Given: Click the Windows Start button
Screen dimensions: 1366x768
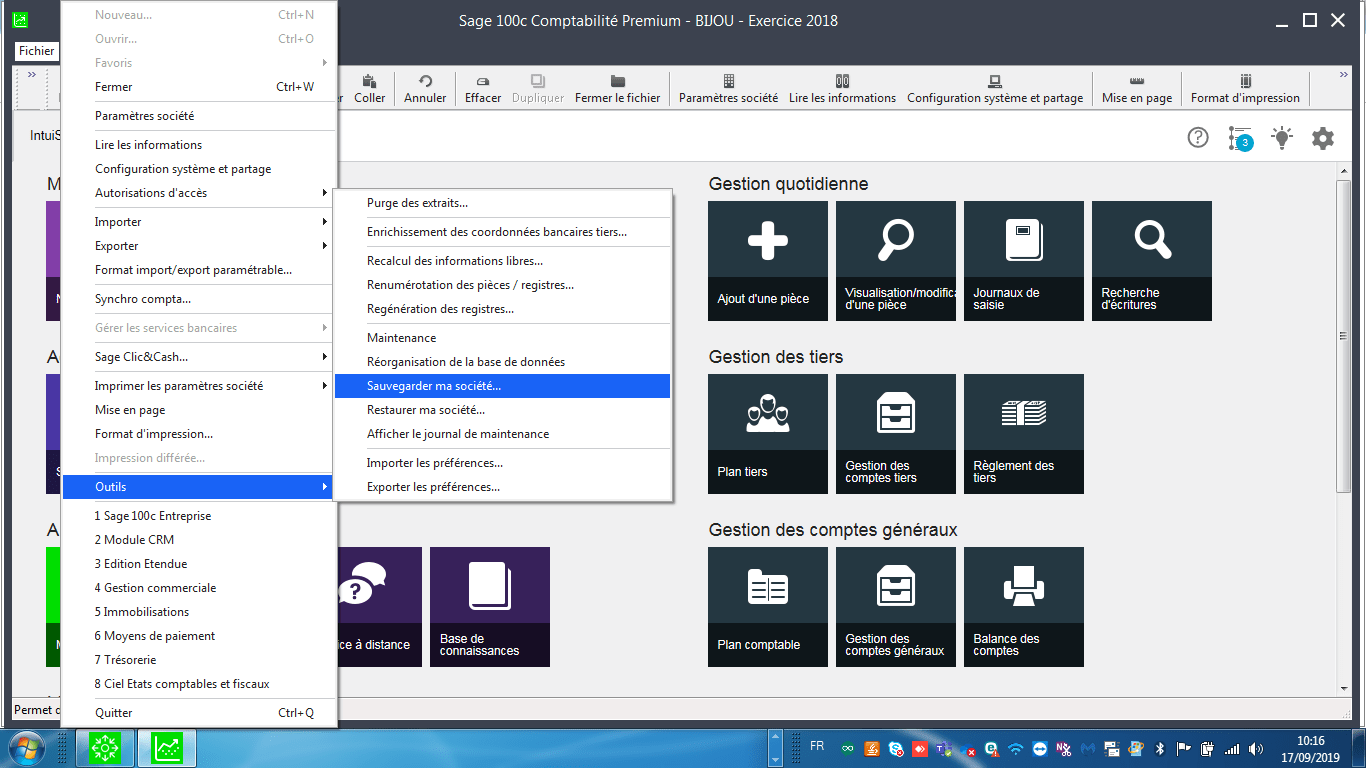Looking at the screenshot, I should click(x=26, y=747).
